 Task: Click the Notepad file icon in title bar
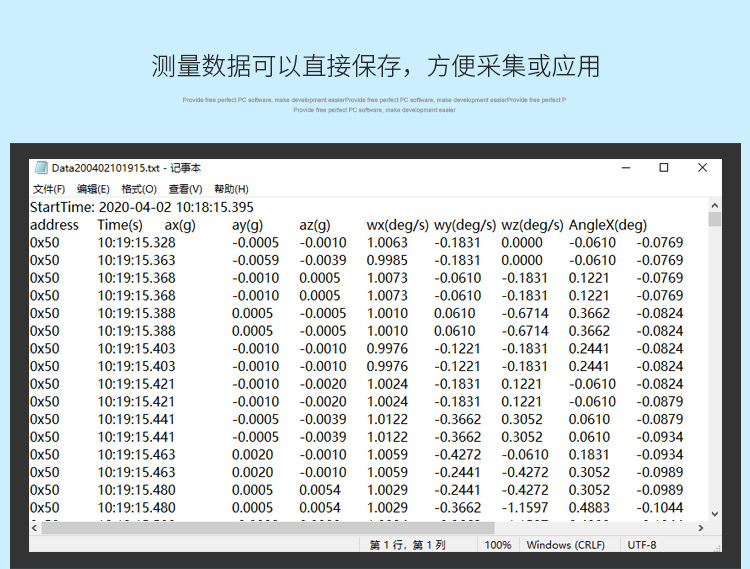pos(41,168)
